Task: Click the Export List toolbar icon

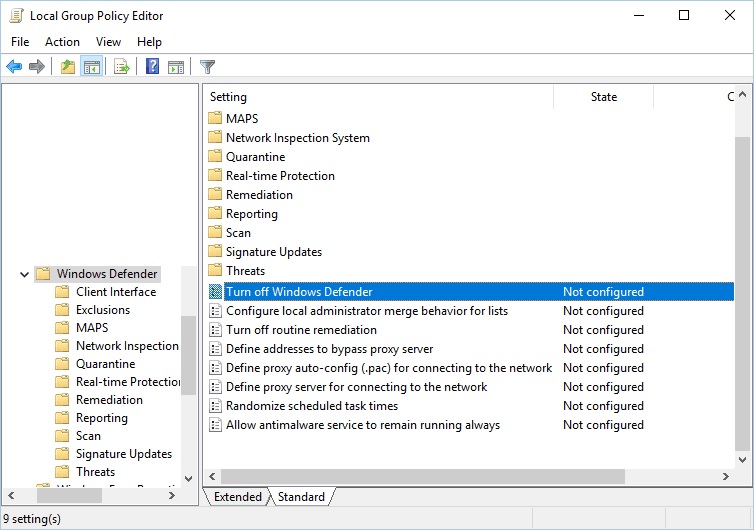Action: 122,66
